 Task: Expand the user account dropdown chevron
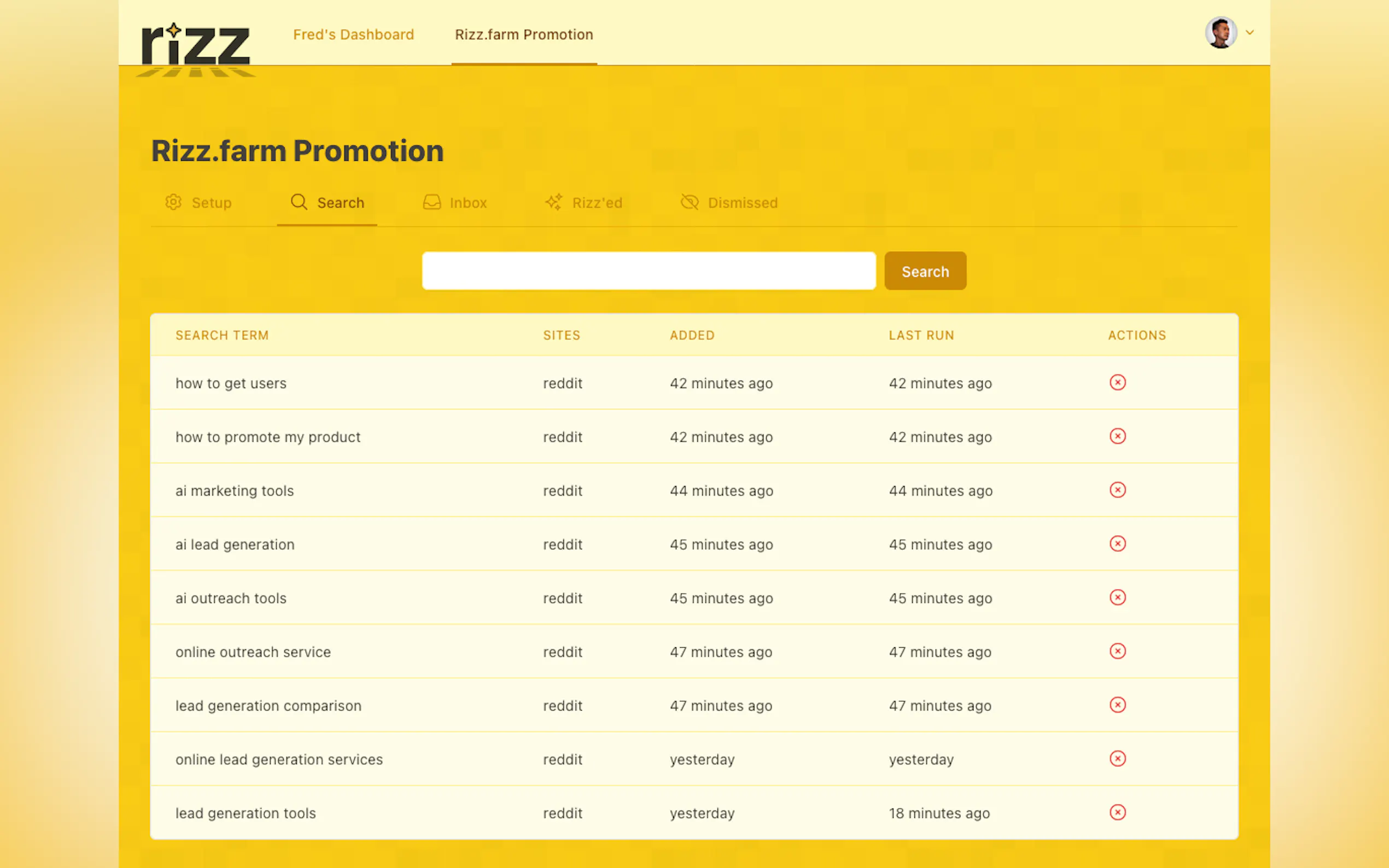(x=1250, y=33)
